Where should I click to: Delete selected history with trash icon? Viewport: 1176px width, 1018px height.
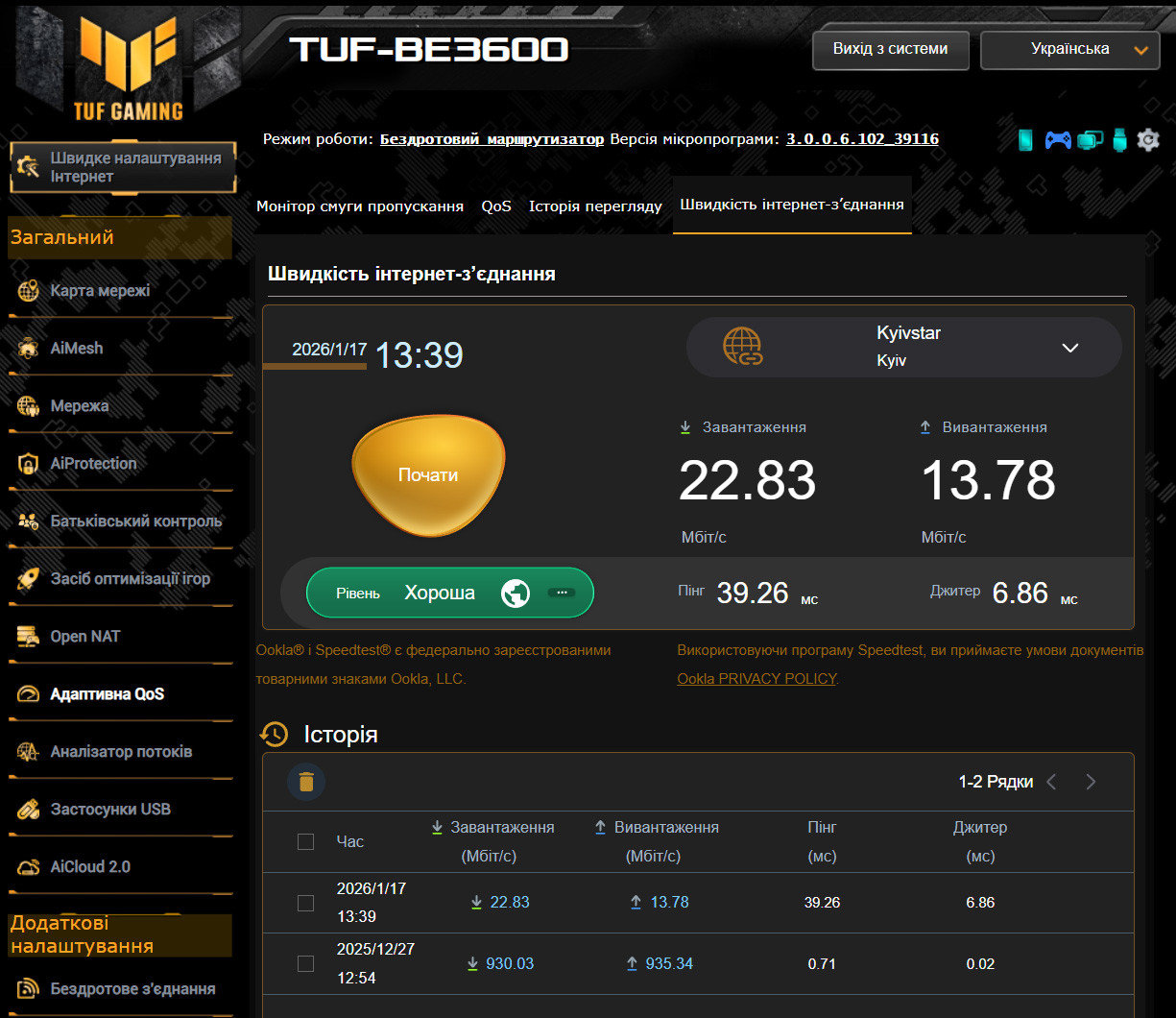click(x=306, y=782)
